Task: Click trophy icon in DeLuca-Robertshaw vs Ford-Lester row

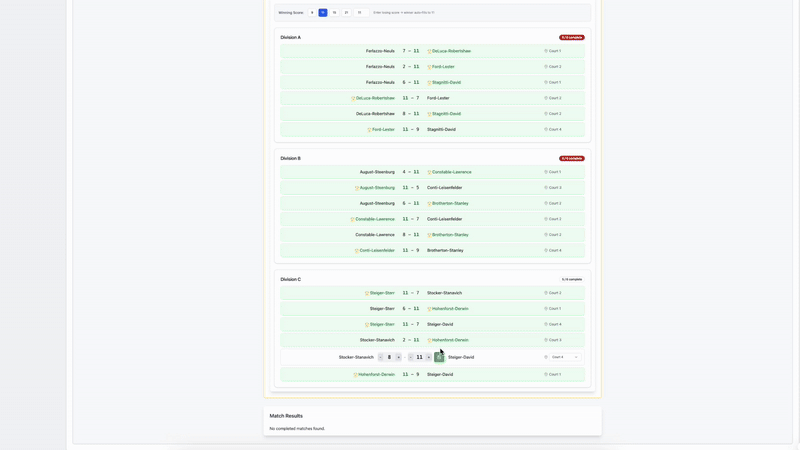Action: click(x=353, y=98)
